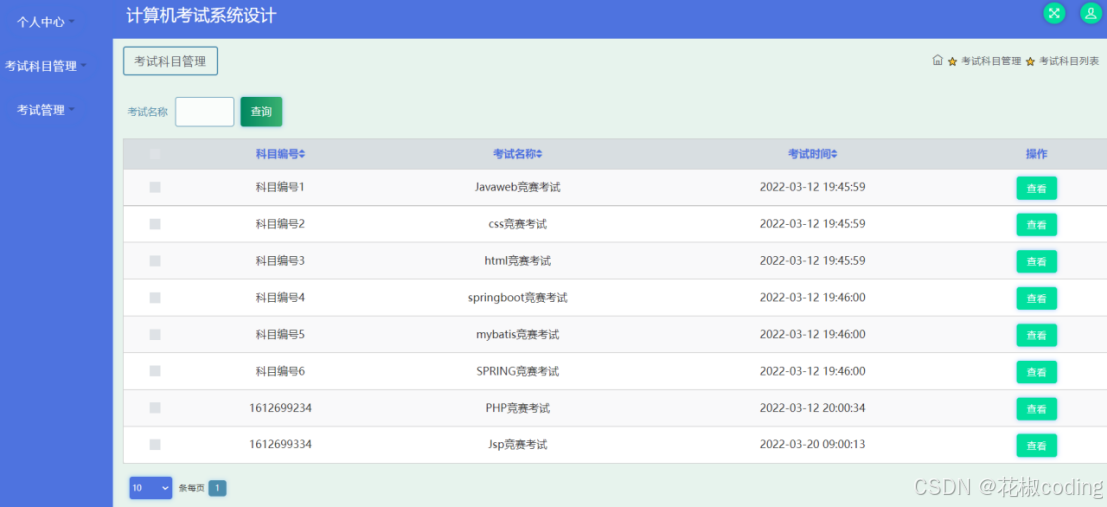Open the rows-per-page dropdown showing 10
The width and height of the screenshot is (1107, 507).
(x=150, y=488)
